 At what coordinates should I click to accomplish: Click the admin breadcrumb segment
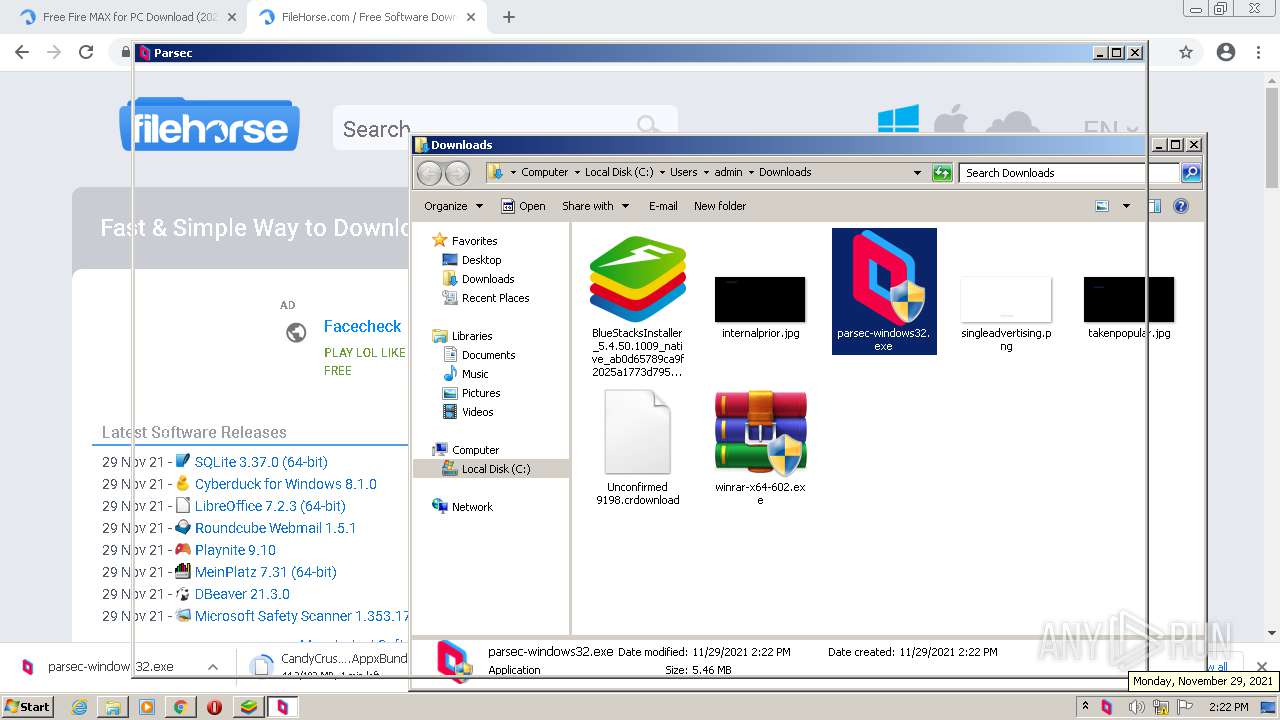[728, 172]
